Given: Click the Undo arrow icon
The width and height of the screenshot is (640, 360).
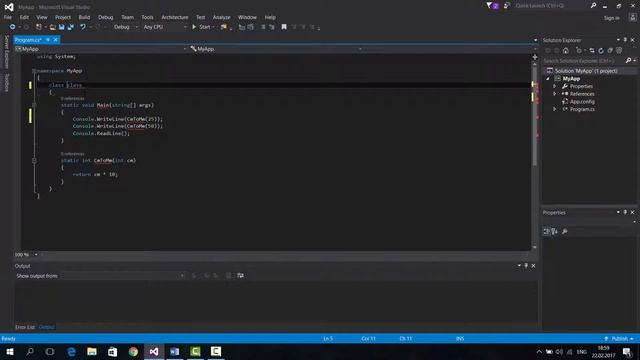Looking at the screenshot, I should click(83, 27).
